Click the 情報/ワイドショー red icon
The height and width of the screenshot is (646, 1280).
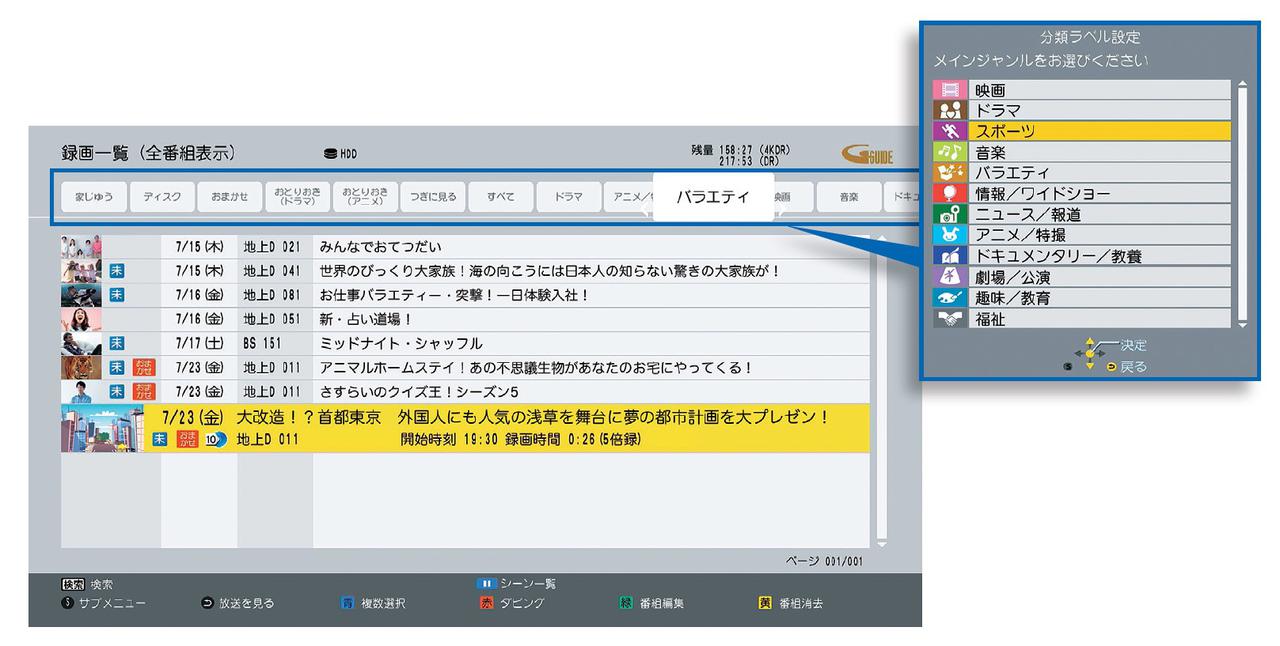point(950,194)
